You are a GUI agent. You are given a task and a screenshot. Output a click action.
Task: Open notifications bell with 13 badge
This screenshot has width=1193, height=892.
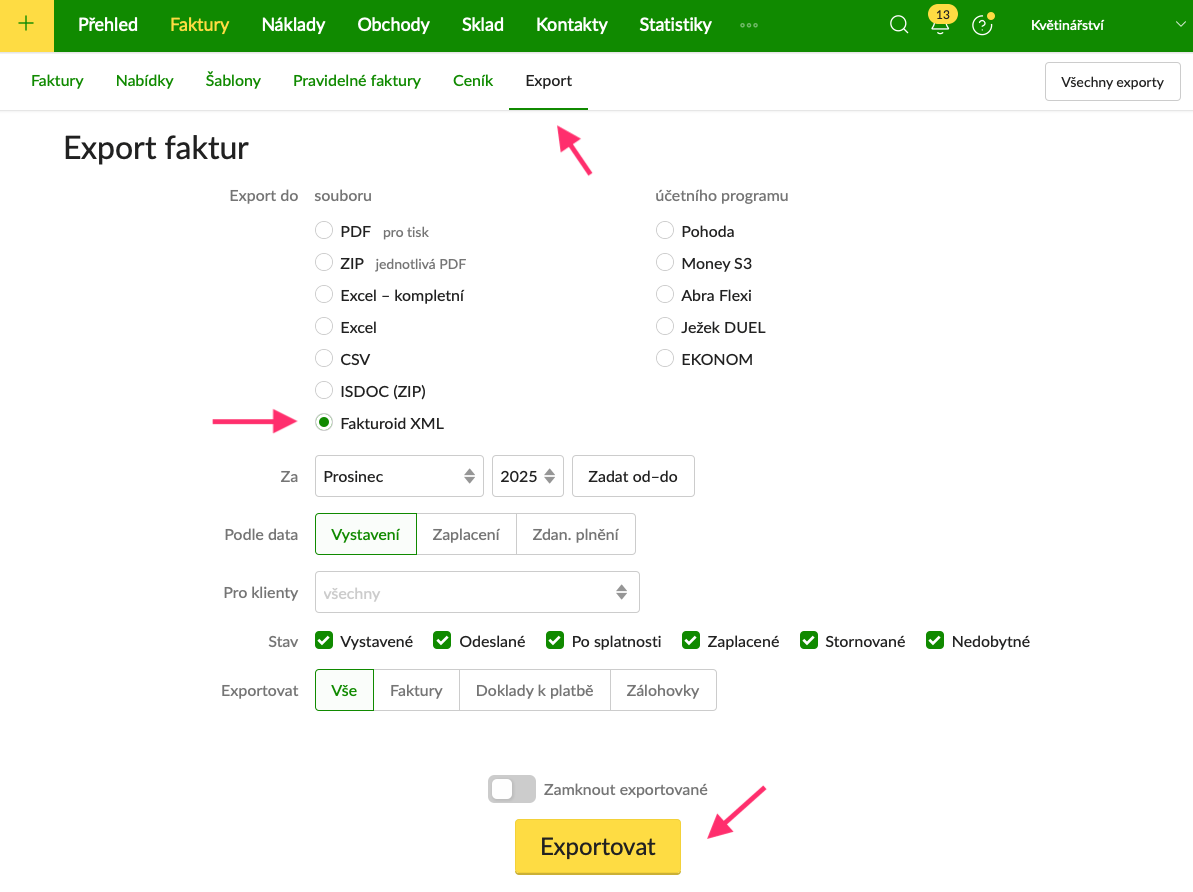[x=940, y=26]
